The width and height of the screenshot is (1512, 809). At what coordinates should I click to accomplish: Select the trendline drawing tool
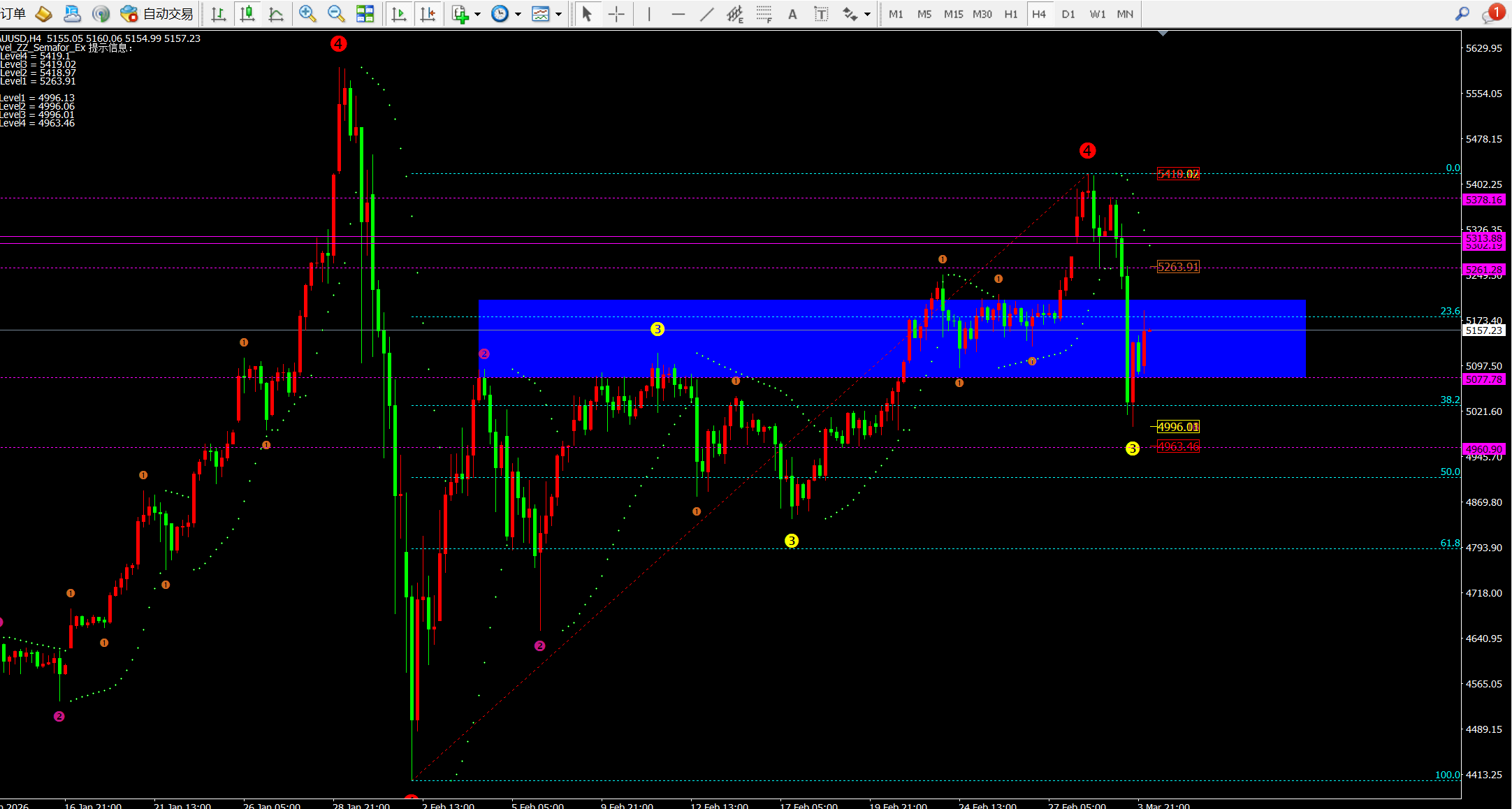point(706,14)
